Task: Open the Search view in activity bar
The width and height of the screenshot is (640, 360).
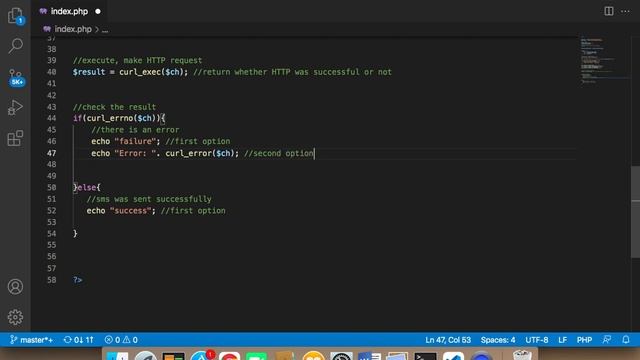Action: pos(16,46)
